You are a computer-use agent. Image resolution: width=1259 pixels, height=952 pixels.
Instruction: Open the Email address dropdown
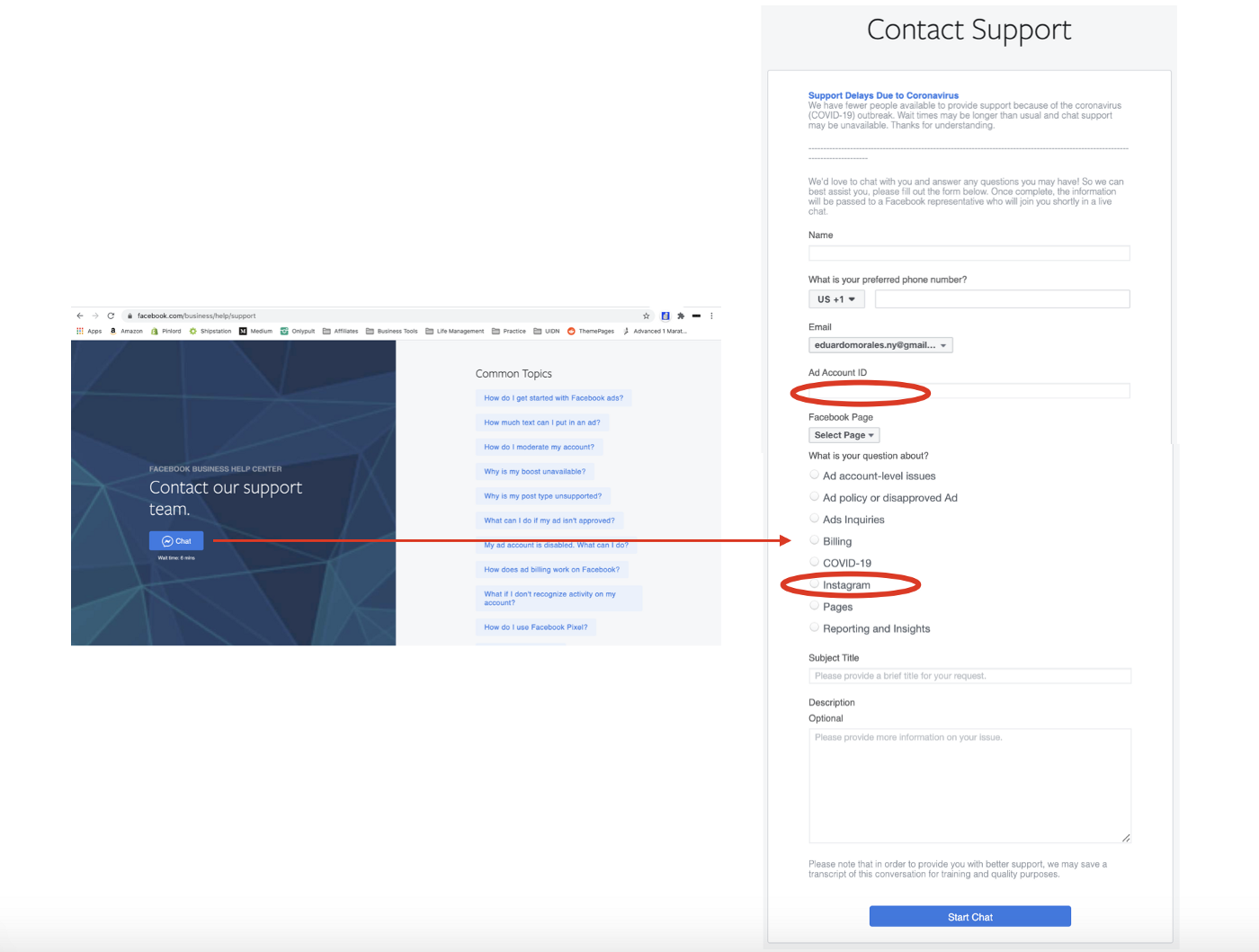pyautogui.click(x=880, y=345)
